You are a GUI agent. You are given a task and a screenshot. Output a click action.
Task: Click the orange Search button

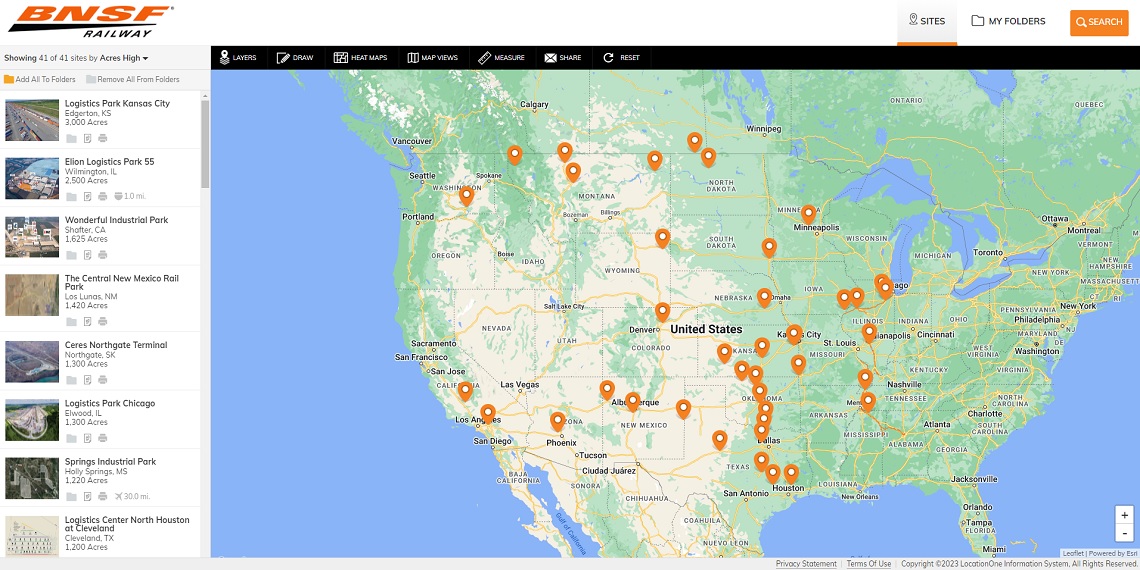point(1098,22)
